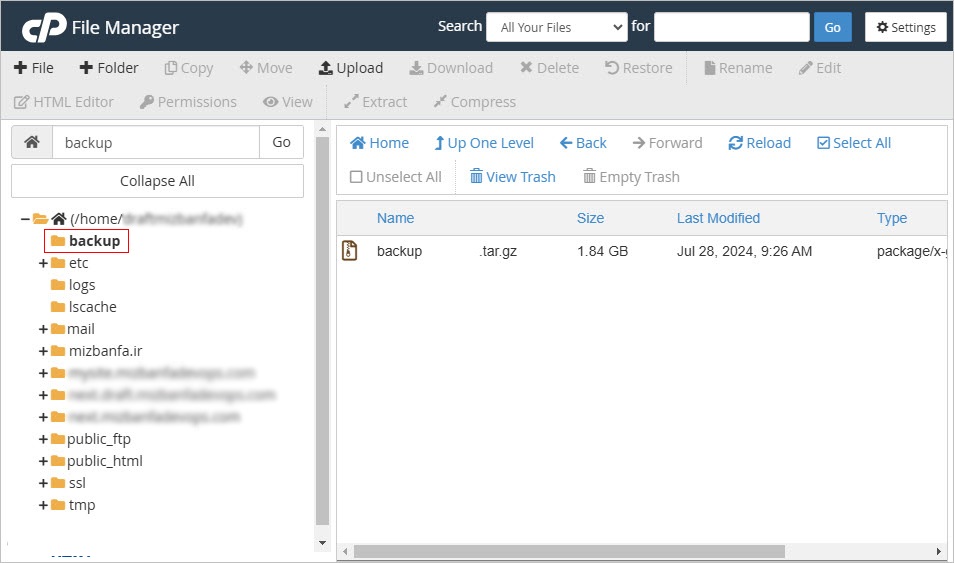
Task: Sort files by Size column header
Action: coord(590,218)
